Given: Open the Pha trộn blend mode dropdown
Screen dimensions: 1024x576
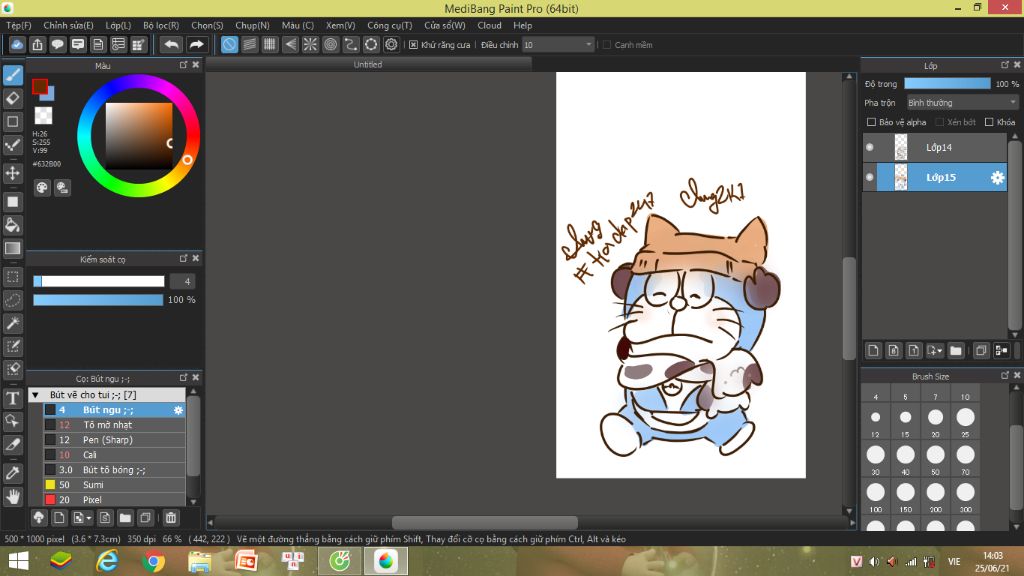Looking at the screenshot, I should click(962, 103).
